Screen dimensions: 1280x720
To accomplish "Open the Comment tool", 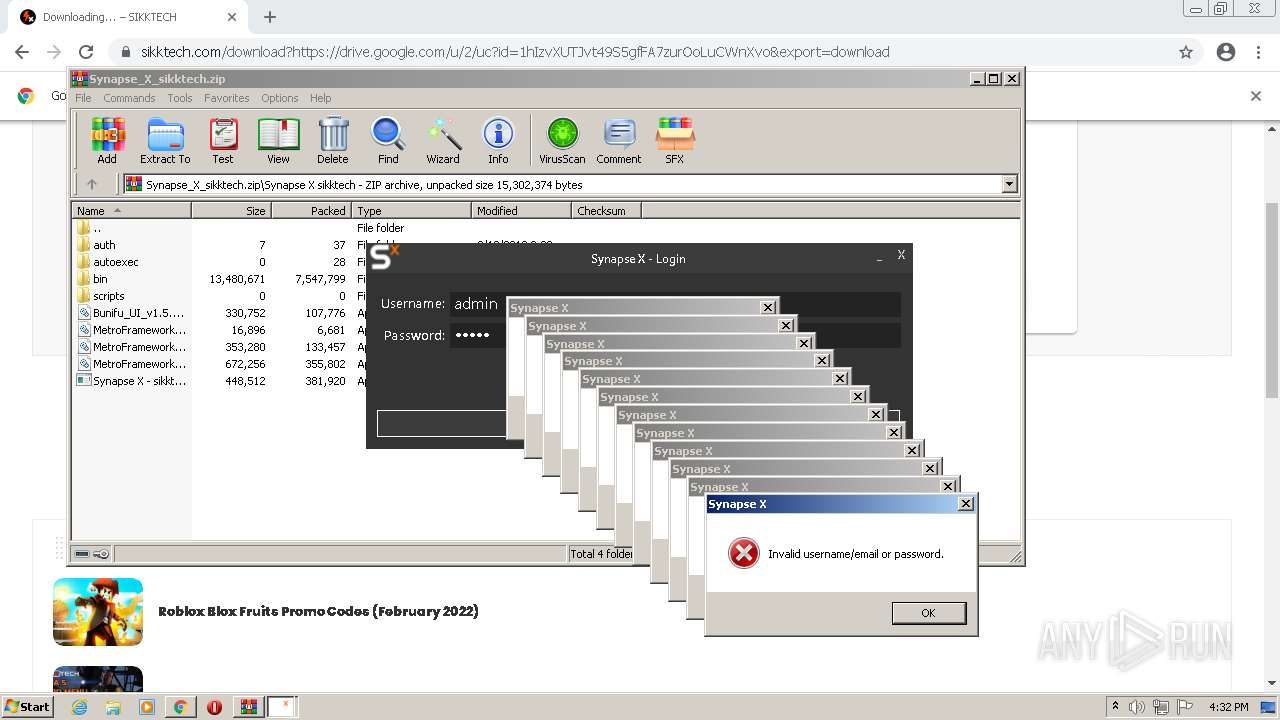I will (619, 141).
